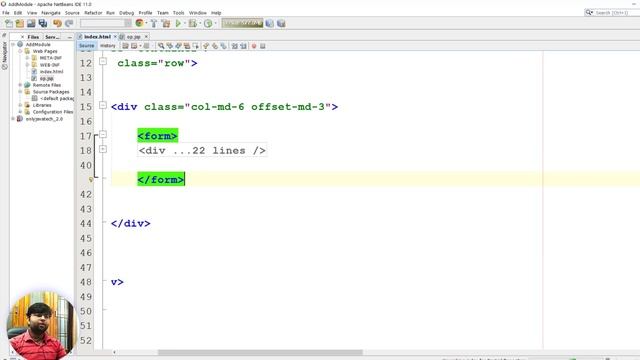
Task: Collapse the code fold at line 12
Action: pos(103,62)
